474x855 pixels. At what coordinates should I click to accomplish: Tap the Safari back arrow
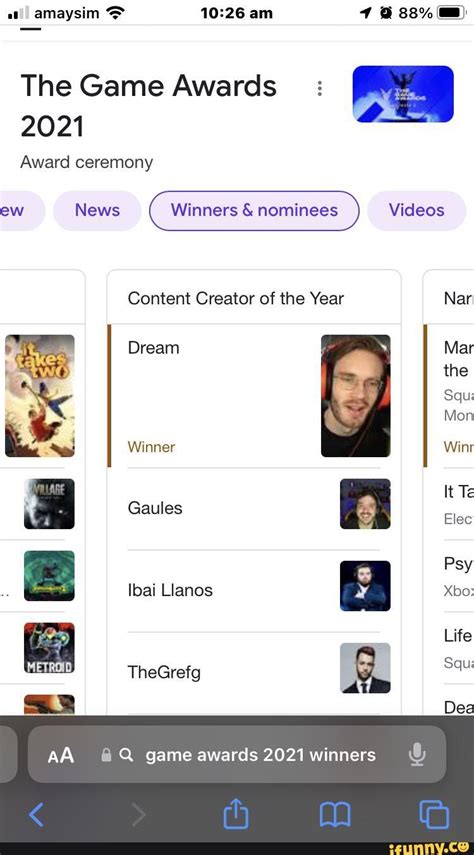click(x=36, y=815)
